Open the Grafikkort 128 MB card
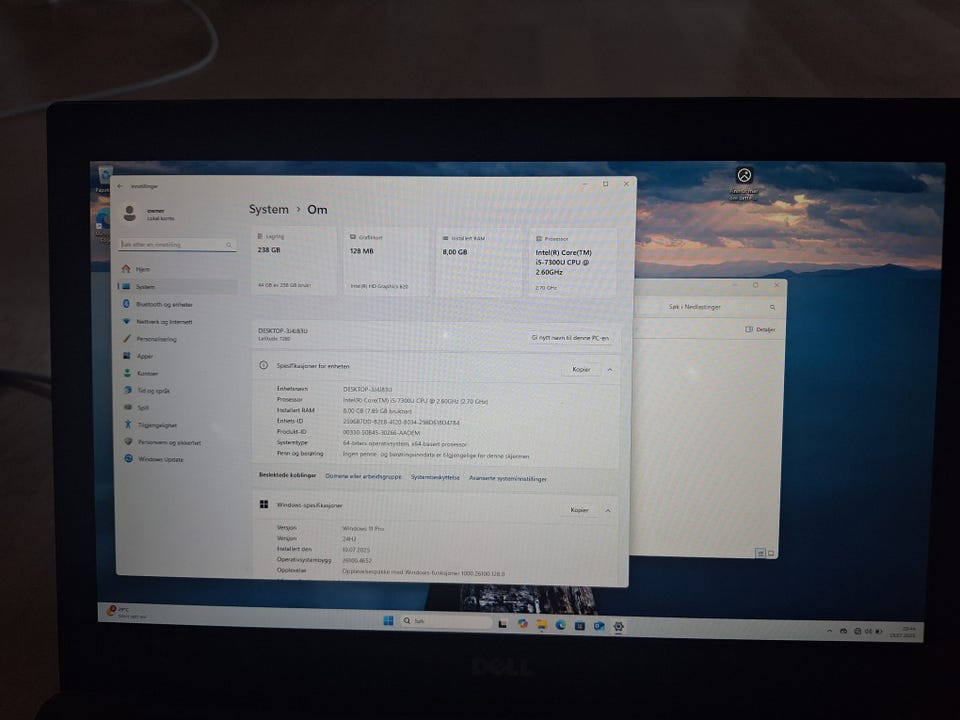 (x=387, y=262)
